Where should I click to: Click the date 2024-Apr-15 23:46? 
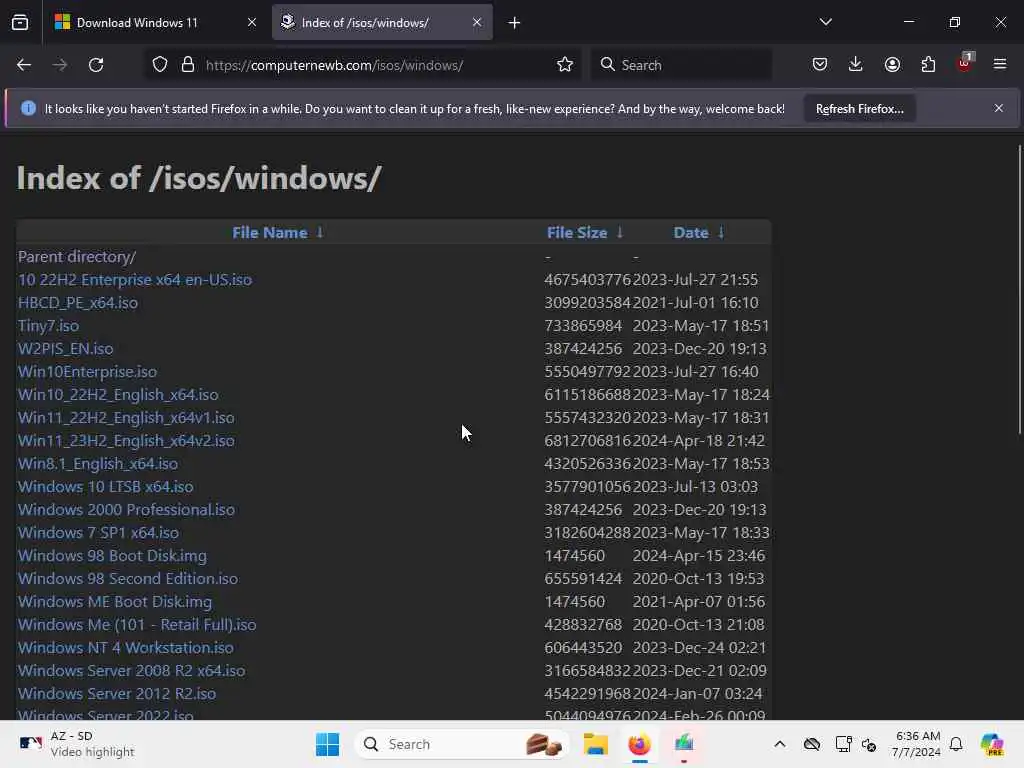(x=699, y=556)
